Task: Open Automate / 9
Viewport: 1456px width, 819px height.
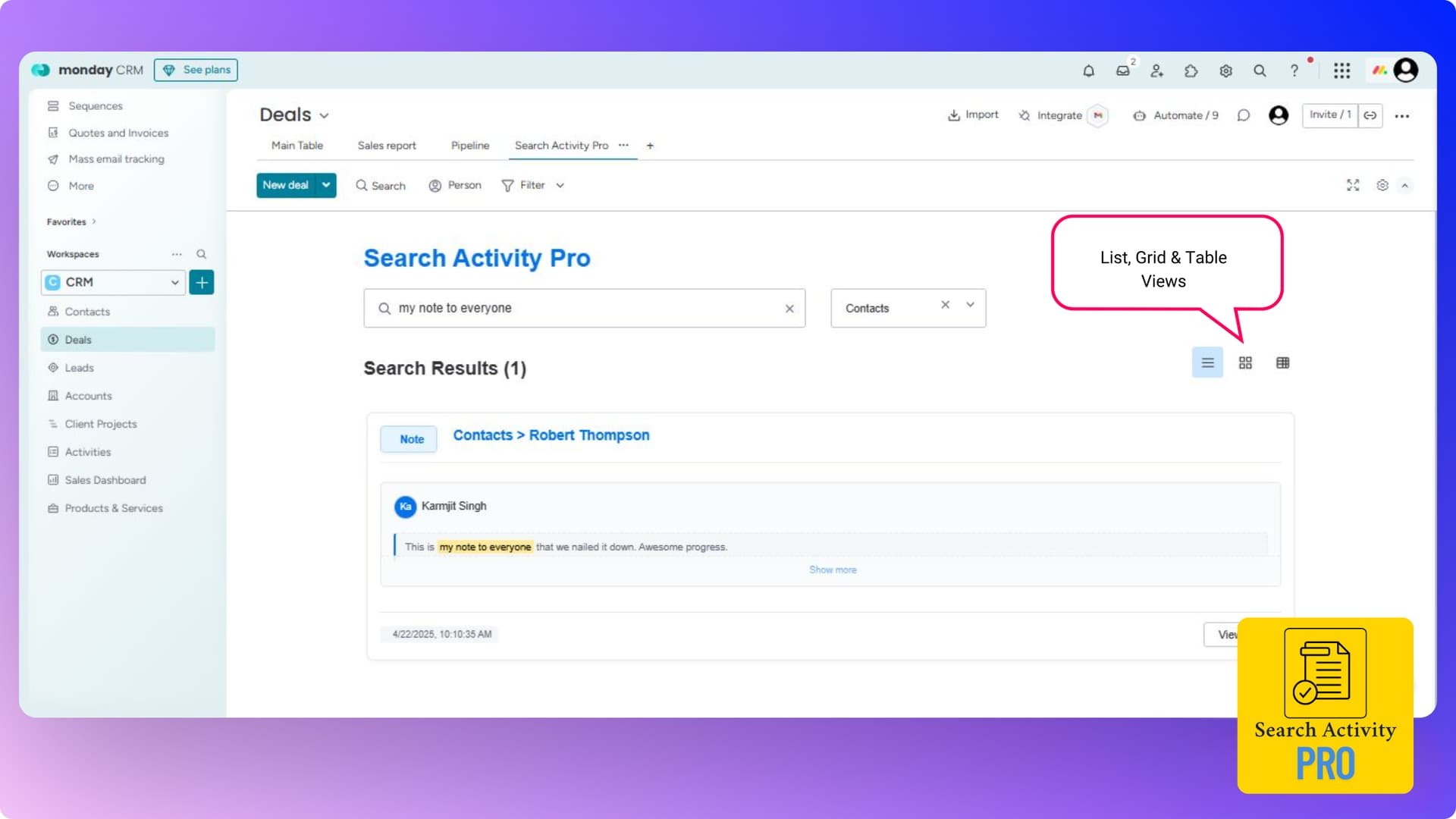Action: tap(1175, 115)
